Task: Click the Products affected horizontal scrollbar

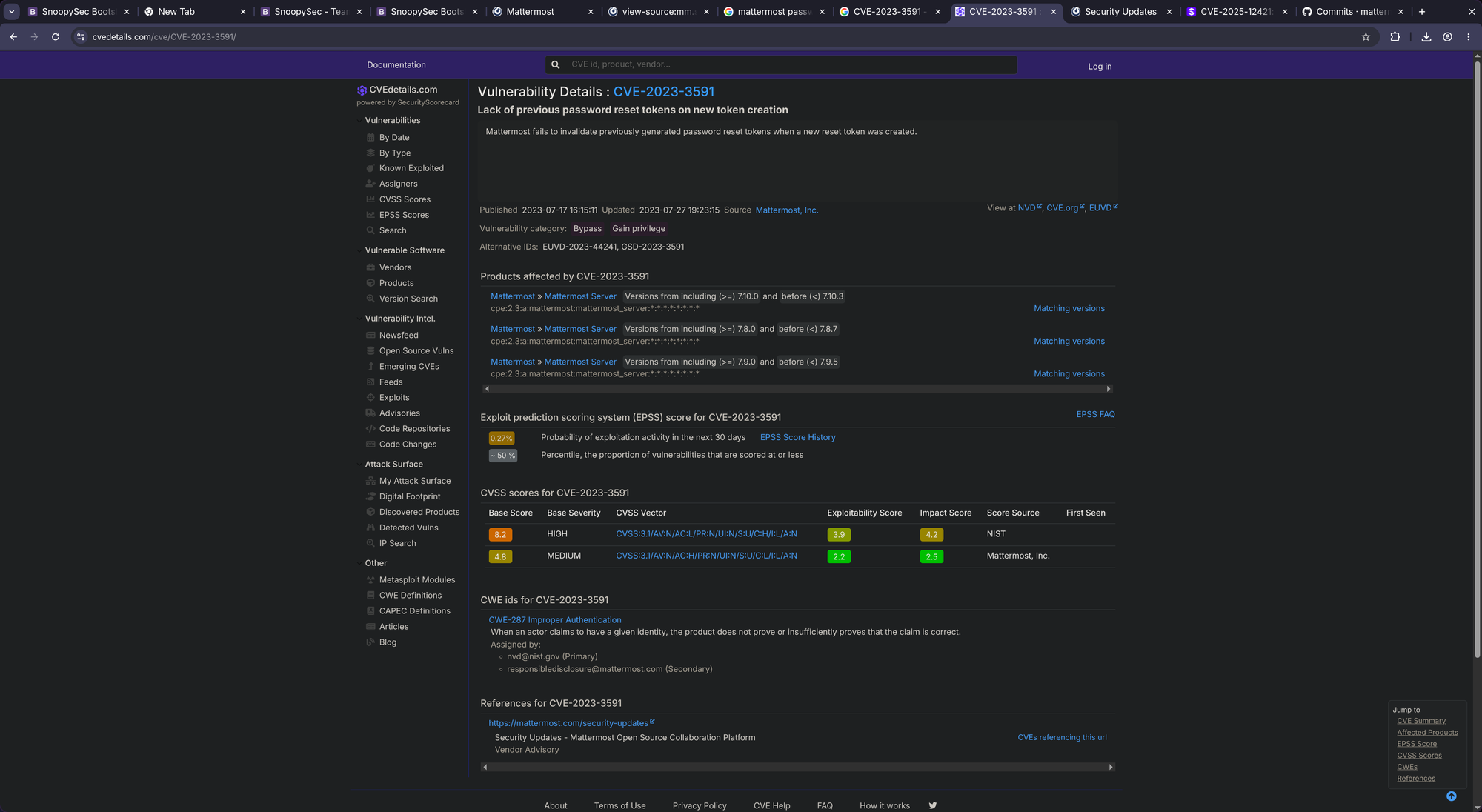Action: coord(797,389)
